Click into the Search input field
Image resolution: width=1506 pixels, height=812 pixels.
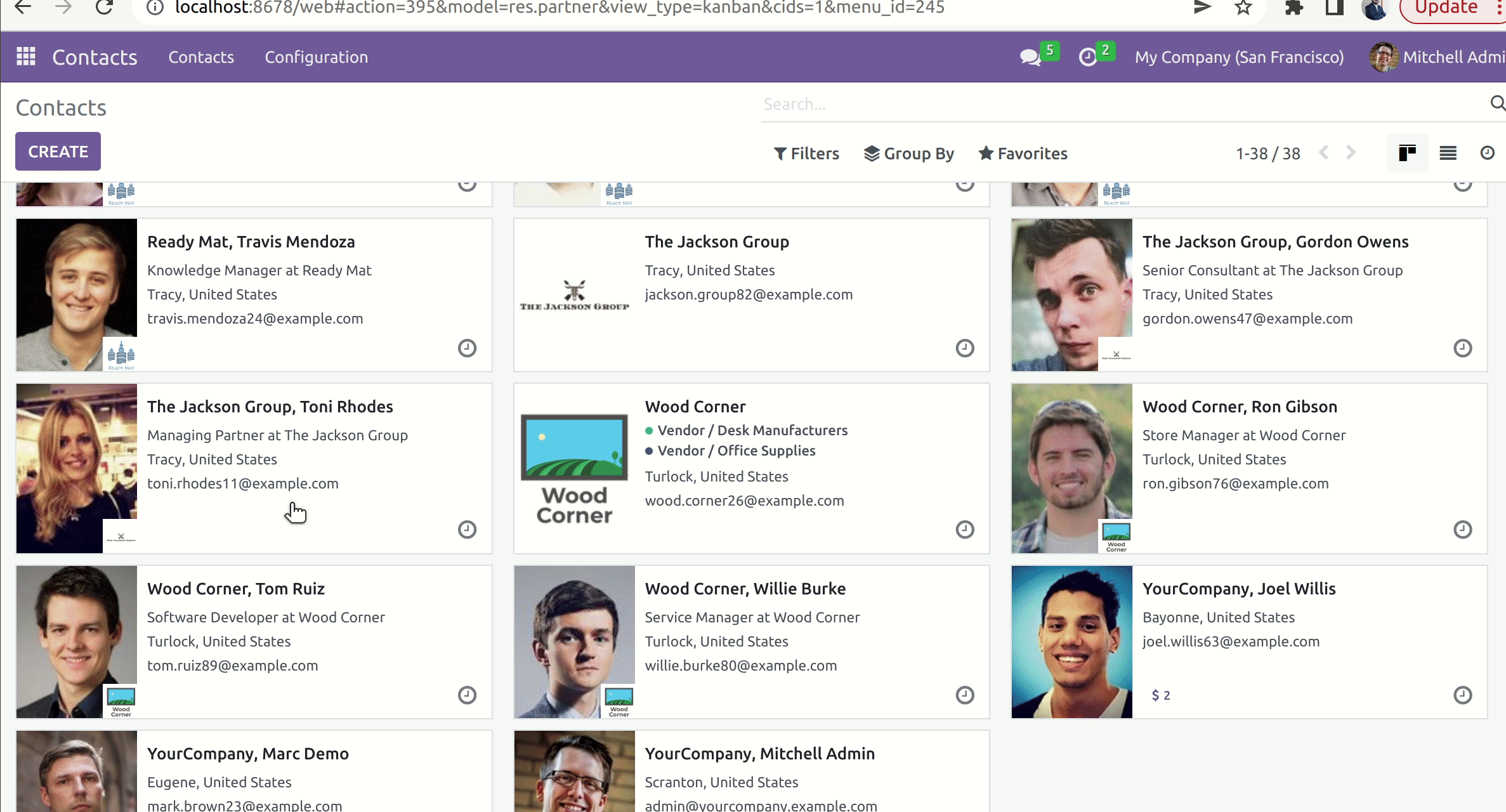click(1116, 104)
